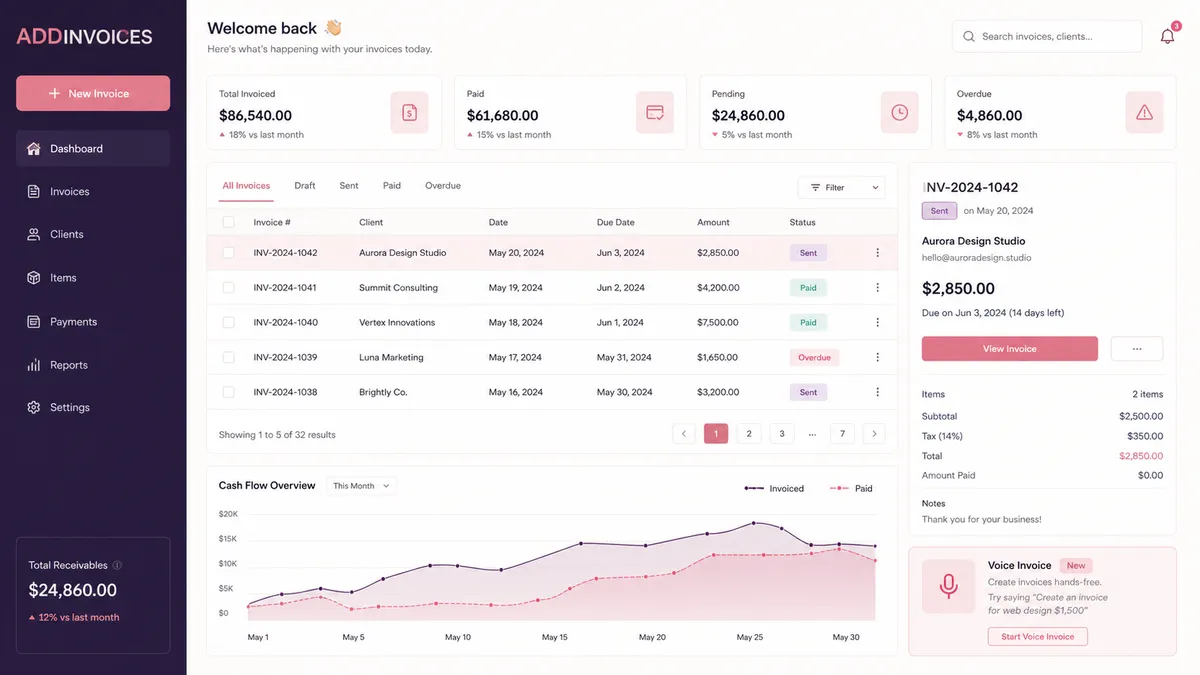Click the info icon beside Total Receivables
Image resolution: width=1200 pixels, height=675 pixels.
pyautogui.click(x=117, y=565)
